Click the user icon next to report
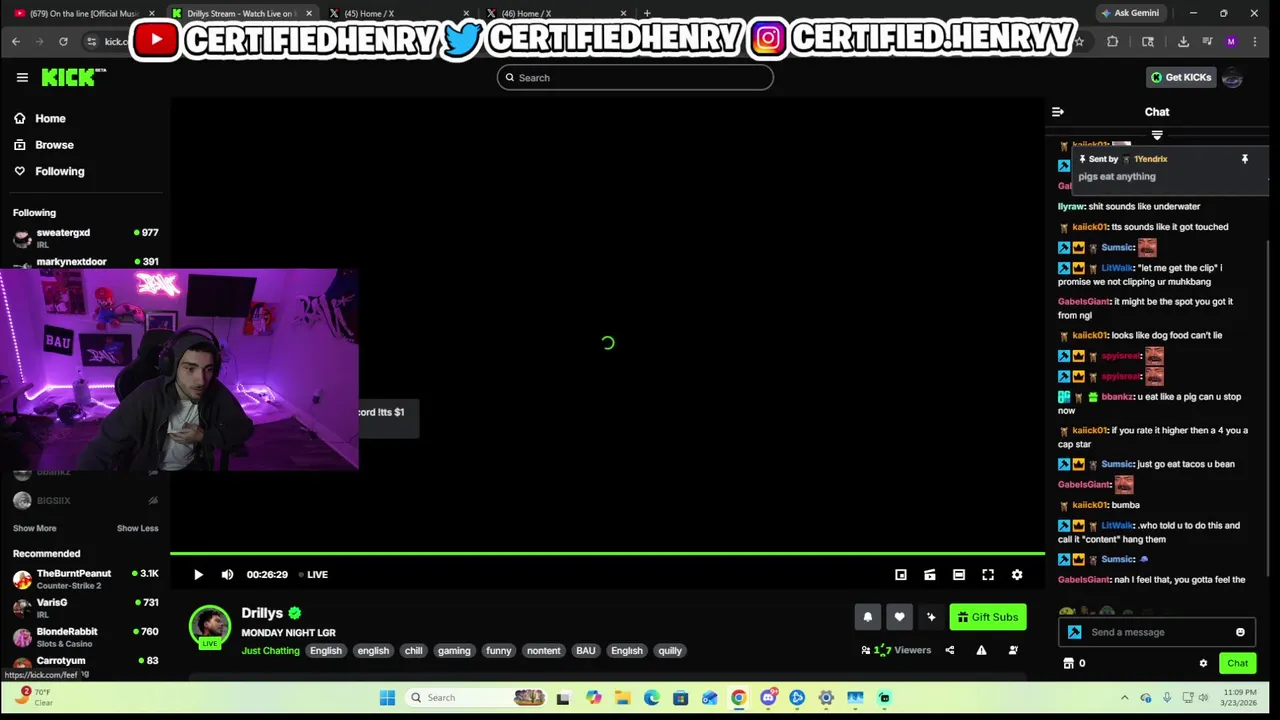The width and height of the screenshot is (1280, 720). (x=1013, y=650)
